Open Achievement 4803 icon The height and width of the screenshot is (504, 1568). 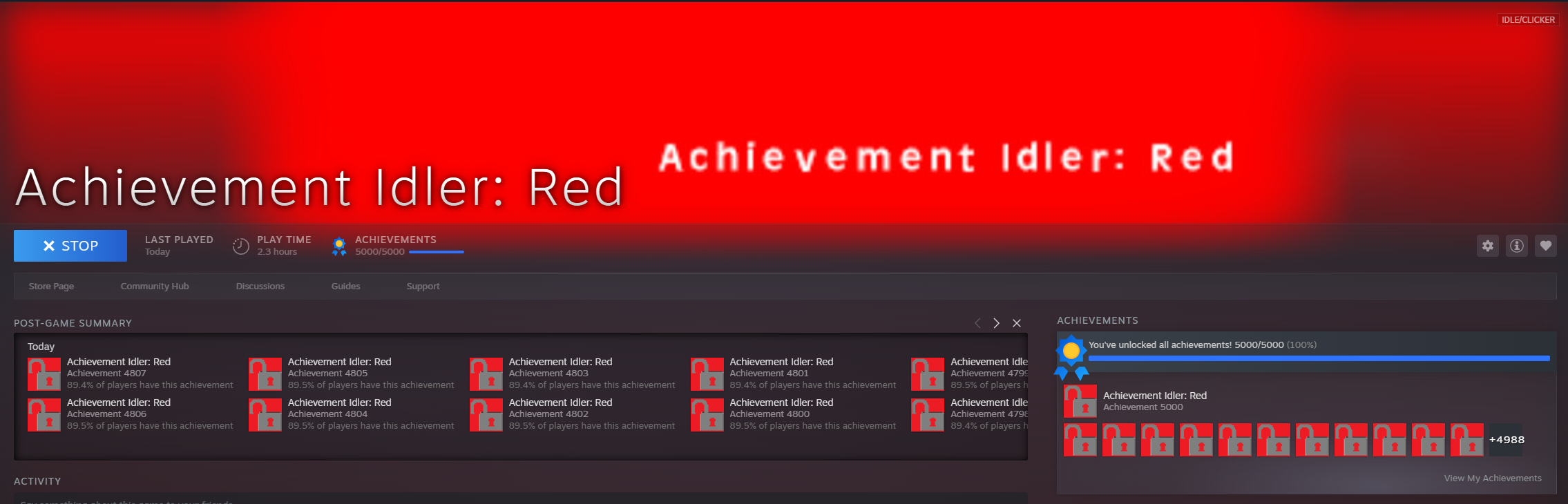[x=486, y=374]
